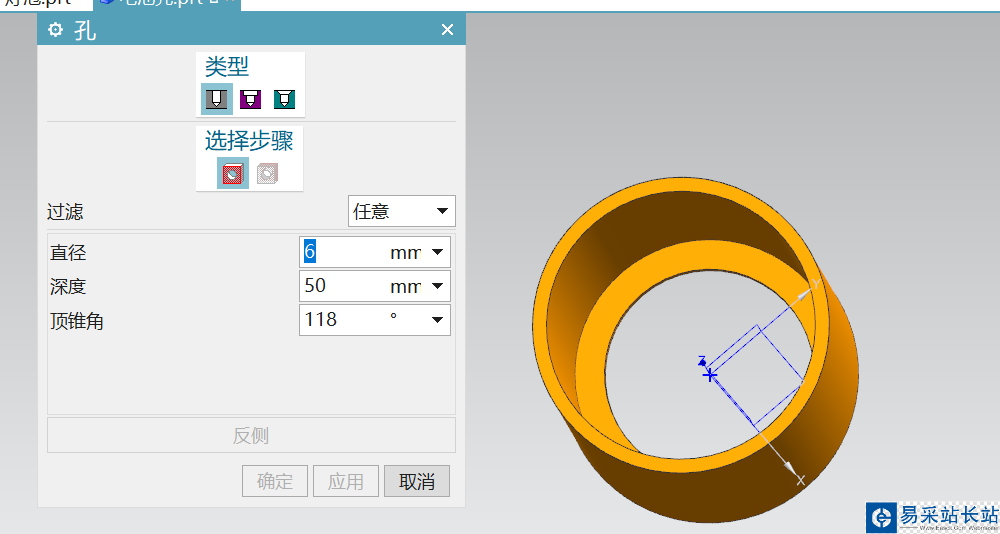Open the 过滤 dropdown showing 任意

(402, 211)
